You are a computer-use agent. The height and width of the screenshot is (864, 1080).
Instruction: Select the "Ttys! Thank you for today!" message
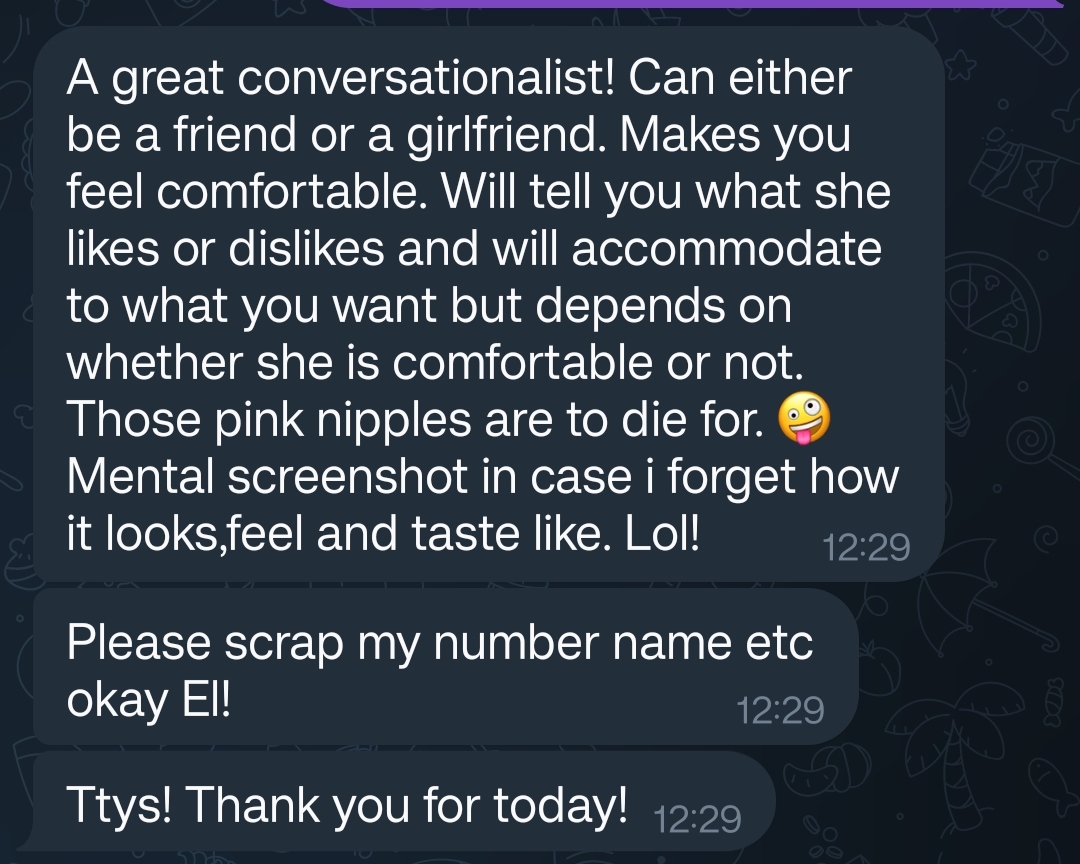[404, 801]
